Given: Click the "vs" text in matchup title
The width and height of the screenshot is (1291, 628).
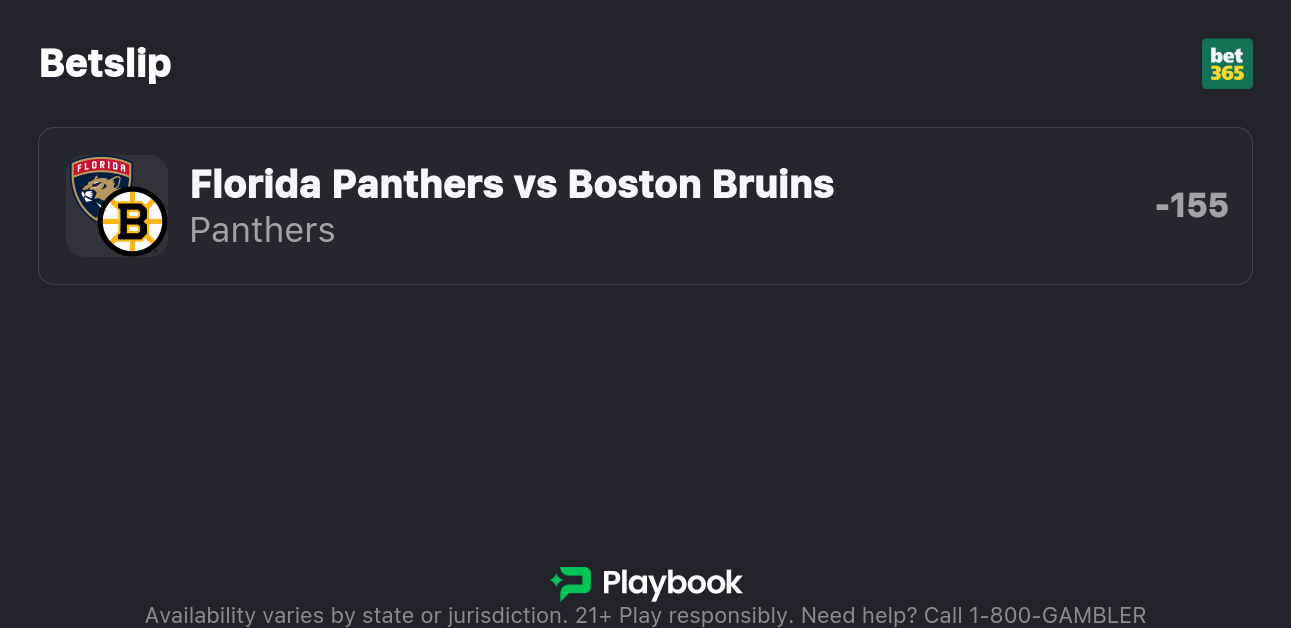Looking at the screenshot, I should pos(535,184).
